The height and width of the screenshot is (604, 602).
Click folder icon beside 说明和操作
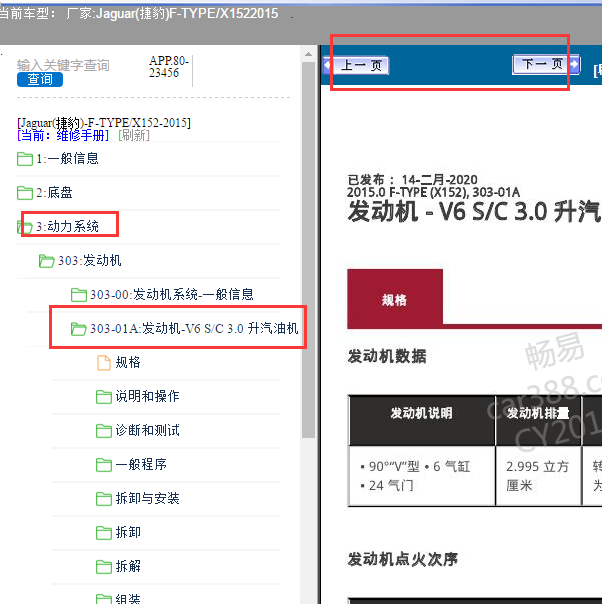pyautogui.click(x=104, y=397)
